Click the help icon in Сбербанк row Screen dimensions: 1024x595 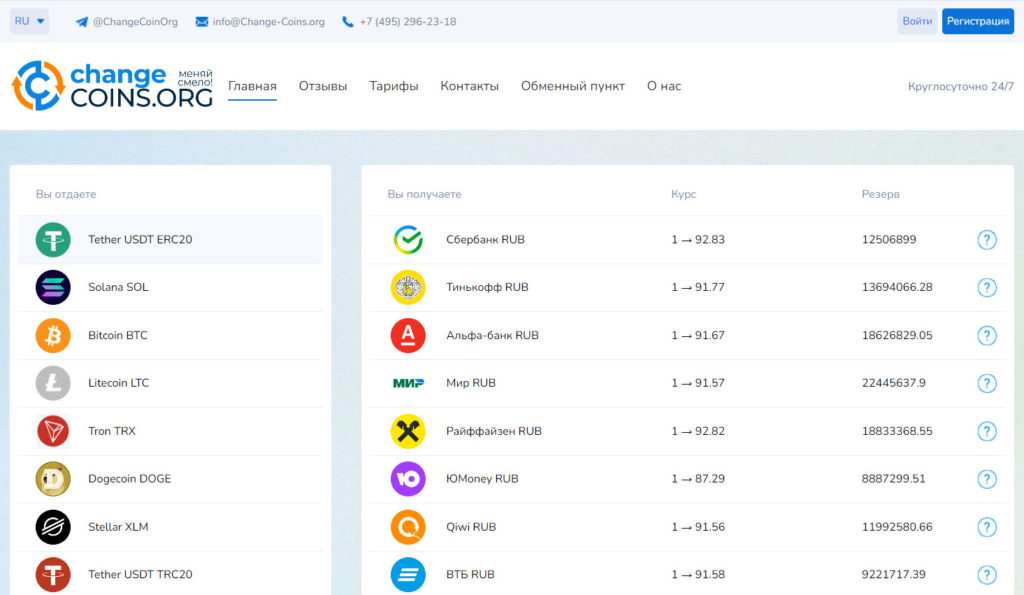click(987, 240)
